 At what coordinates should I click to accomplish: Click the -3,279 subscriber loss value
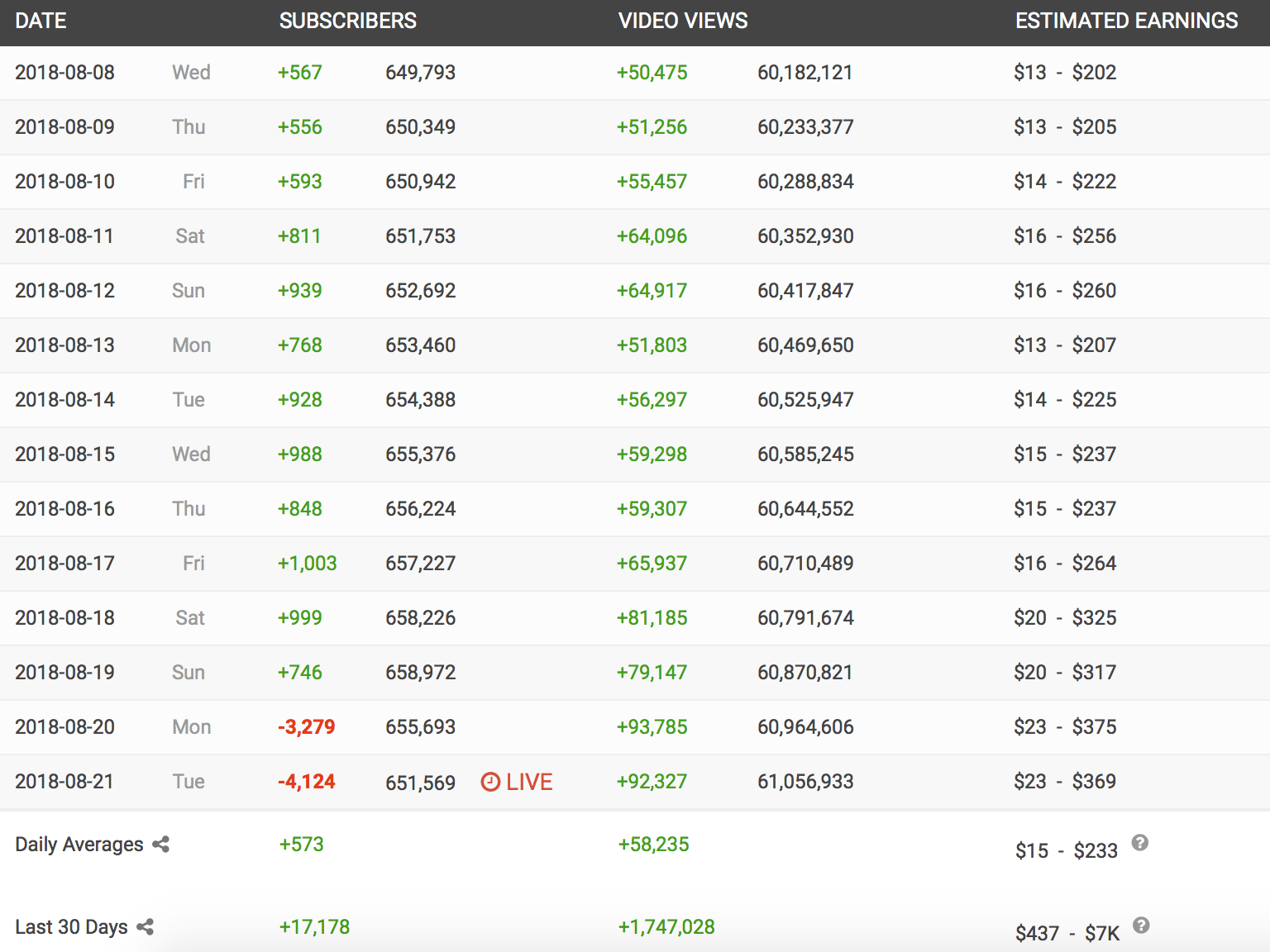[x=306, y=727]
